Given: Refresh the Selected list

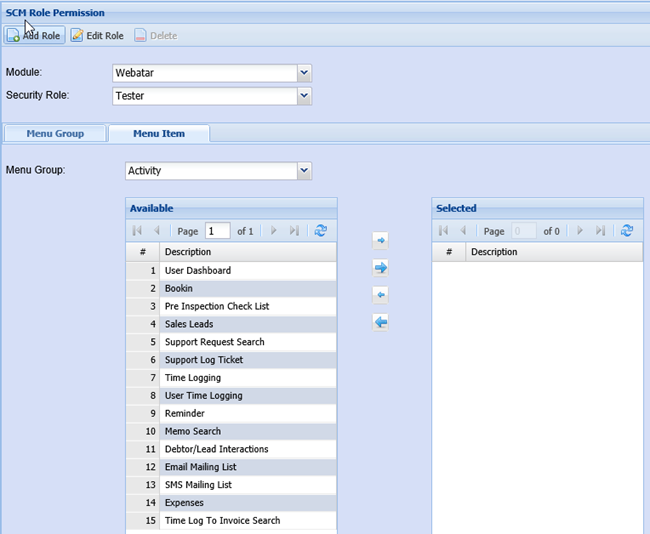Looking at the screenshot, I should [x=626, y=231].
